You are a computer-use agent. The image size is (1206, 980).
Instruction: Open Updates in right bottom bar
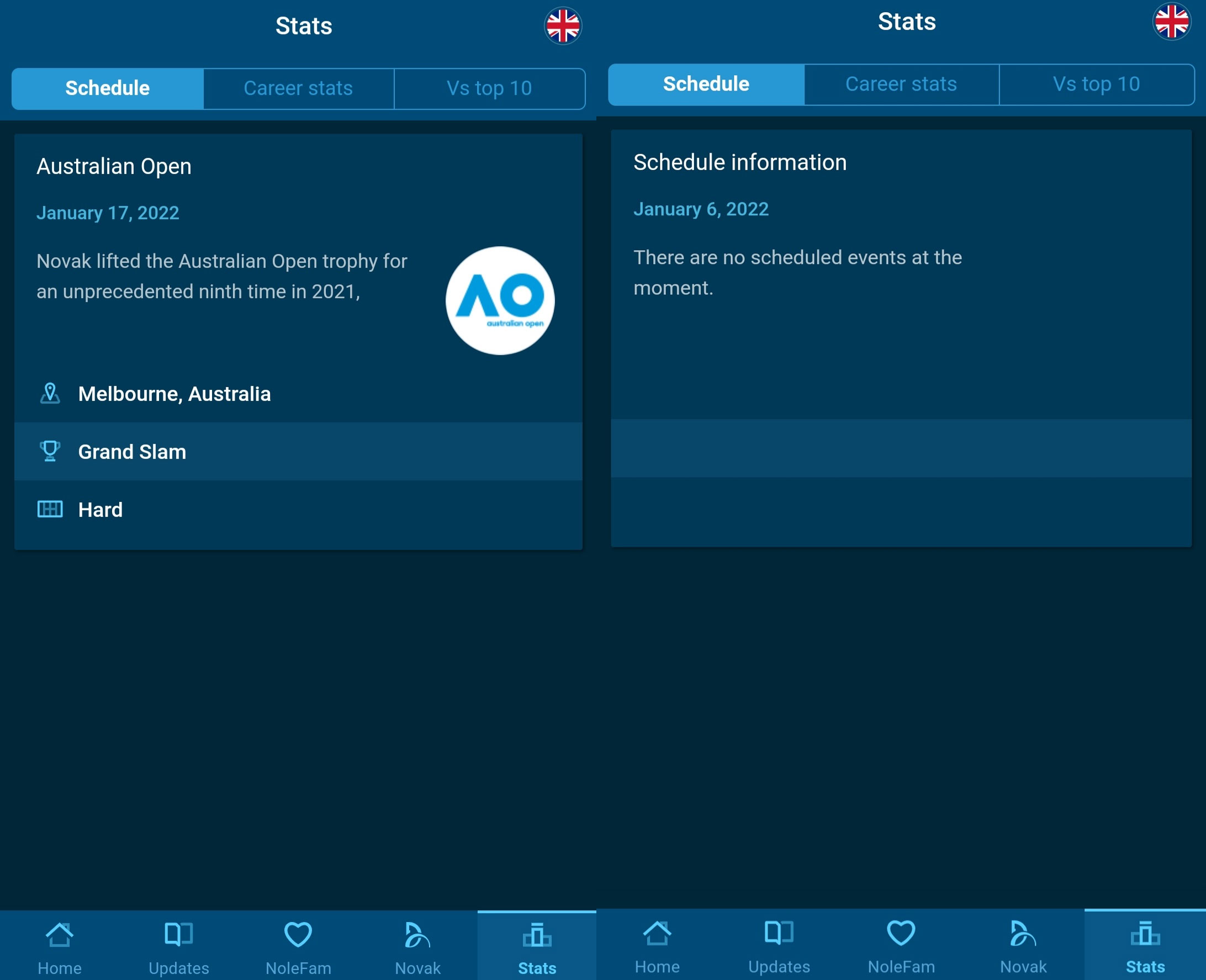pos(779,946)
